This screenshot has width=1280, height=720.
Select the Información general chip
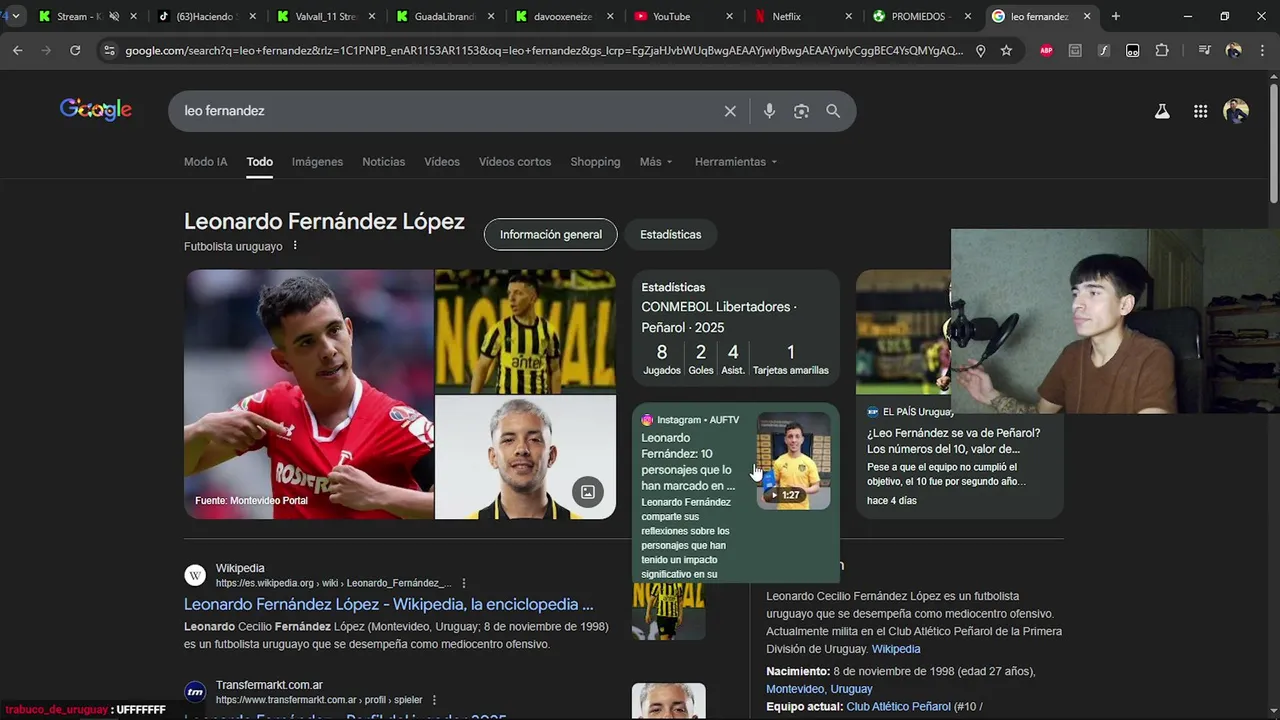pos(551,234)
